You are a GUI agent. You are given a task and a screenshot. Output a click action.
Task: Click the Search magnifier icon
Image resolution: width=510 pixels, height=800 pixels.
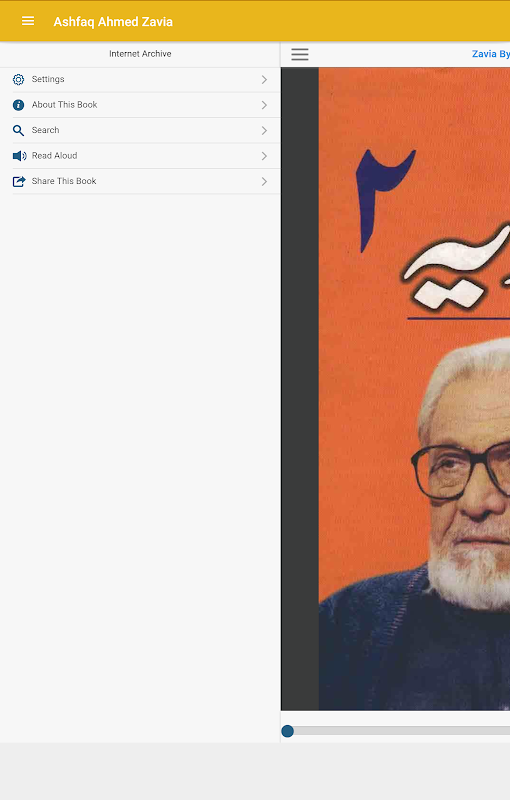pyautogui.click(x=18, y=131)
